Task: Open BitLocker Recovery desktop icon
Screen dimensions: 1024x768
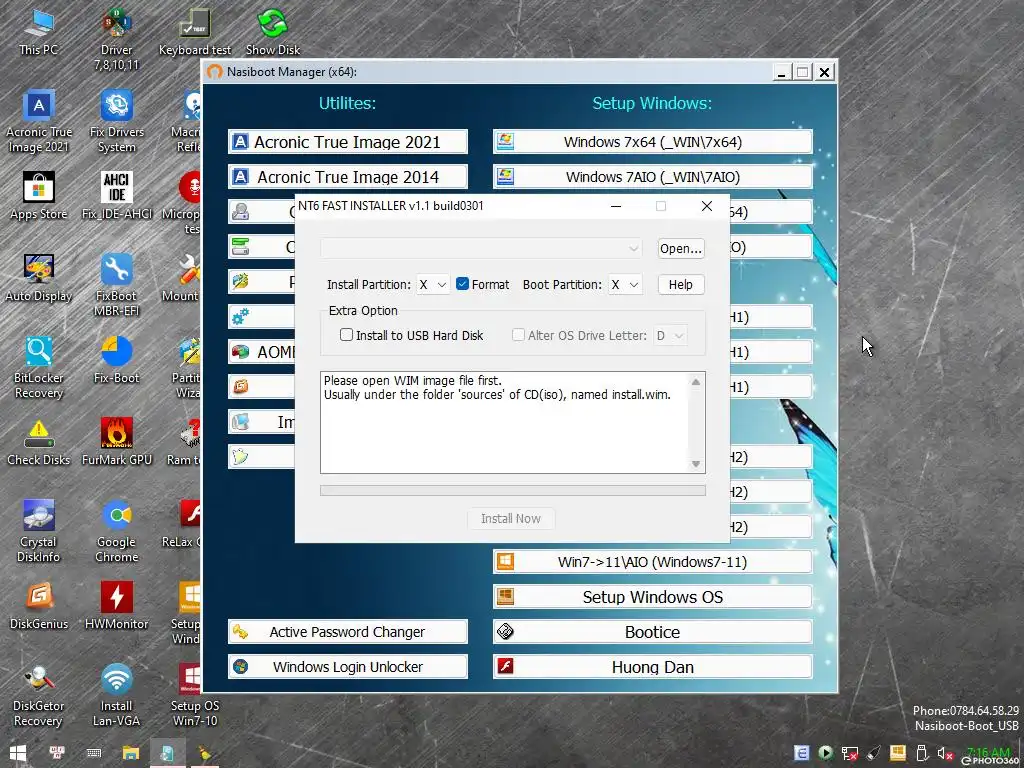Action: click(x=39, y=368)
